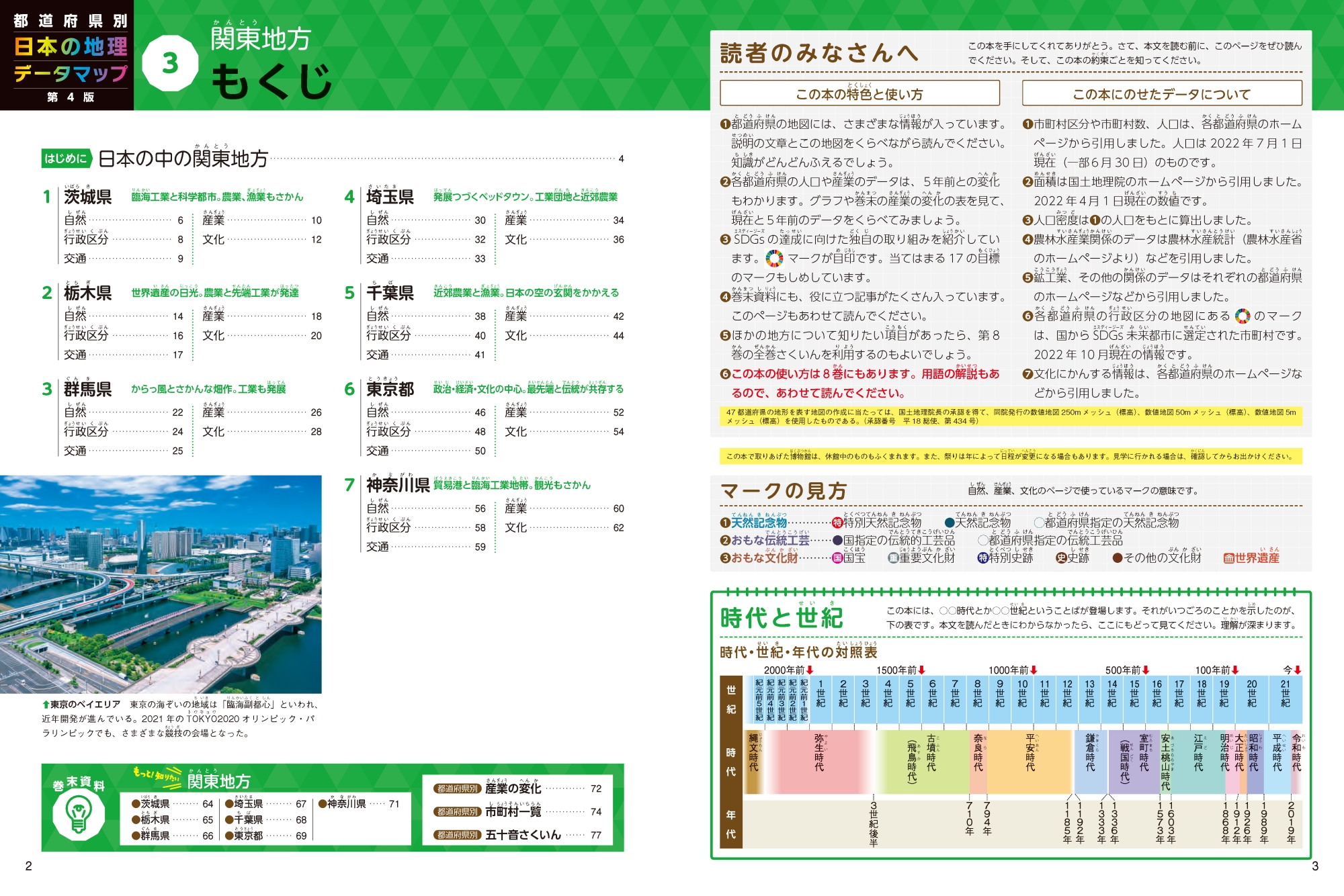The height and width of the screenshot is (896, 1344).
Task: Click the マークの見方 heading
Action: pos(784,491)
